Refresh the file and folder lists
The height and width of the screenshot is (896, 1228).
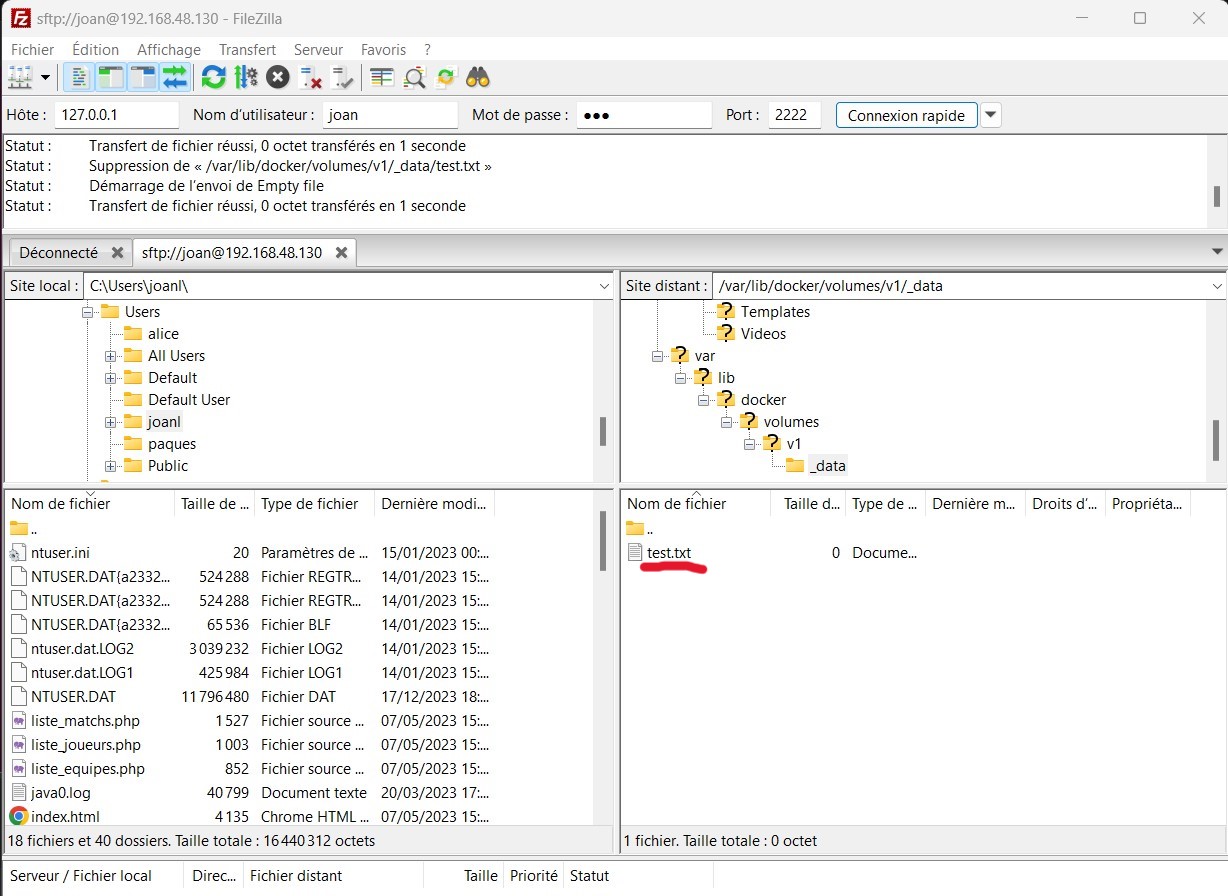click(x=213, y=77)
